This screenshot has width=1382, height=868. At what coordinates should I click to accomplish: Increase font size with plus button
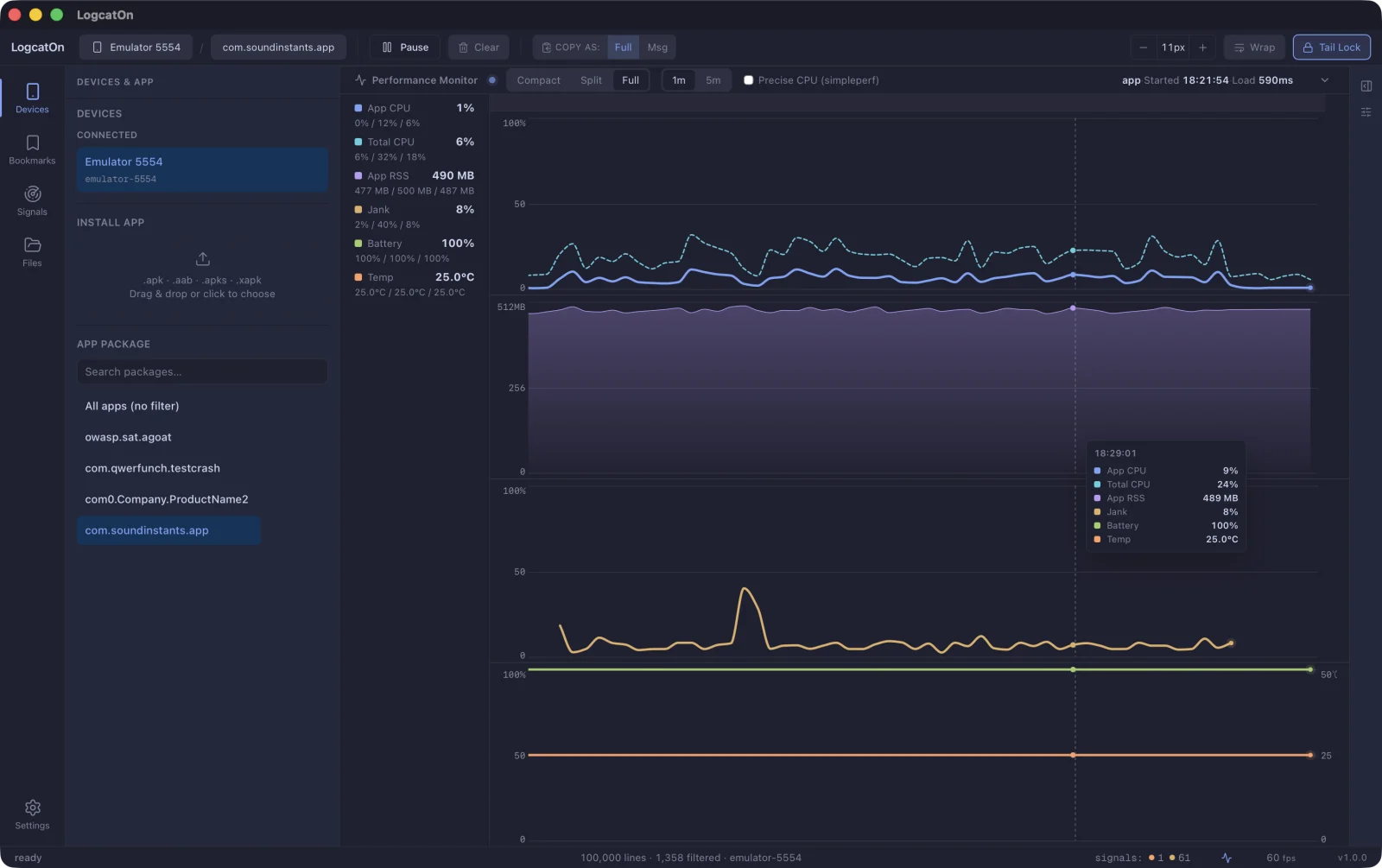coord(1202,48)
